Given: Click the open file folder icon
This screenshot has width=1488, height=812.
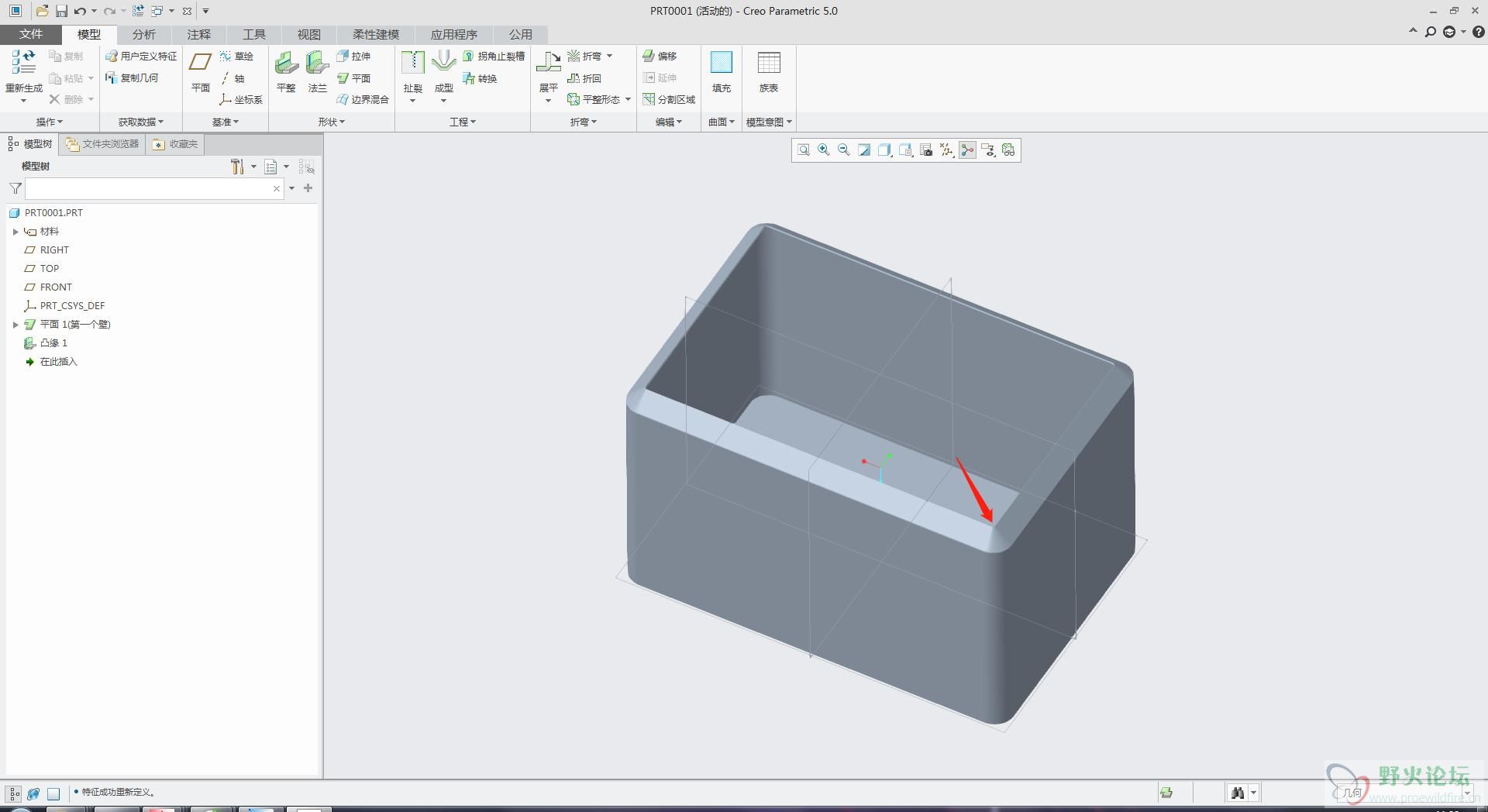Looking at the screenshot, I should (42, 11).
